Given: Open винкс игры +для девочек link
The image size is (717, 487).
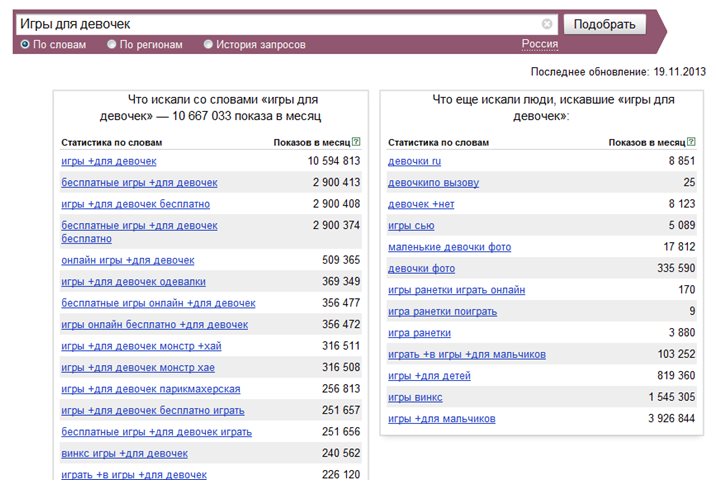Looking at the screenshot, I should click(x=124, y=454).
